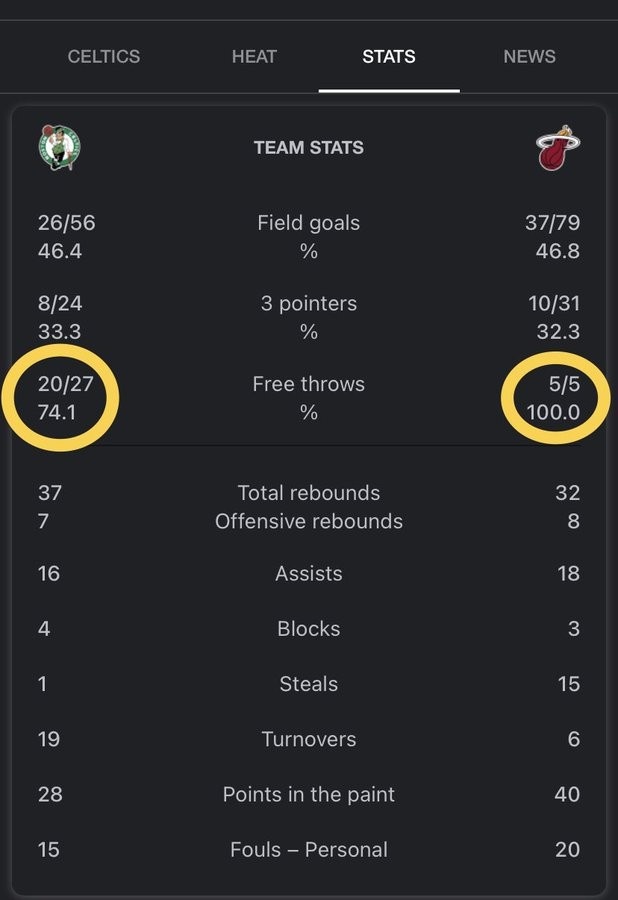
Task: Click the Total rebounds row label
Action: pyautogui.click(x=309, y=493)
